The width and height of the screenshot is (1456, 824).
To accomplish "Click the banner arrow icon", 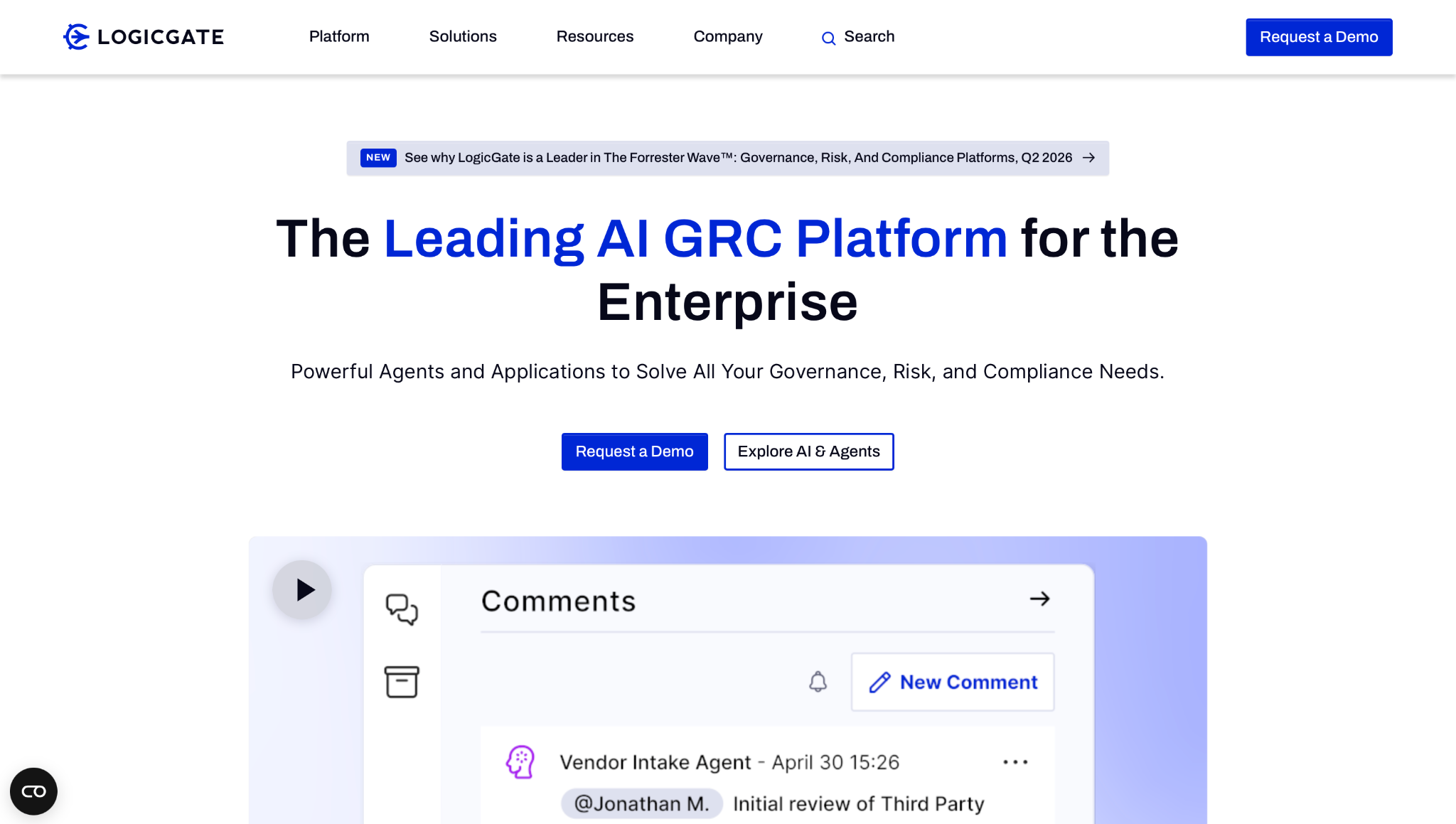I will (x=1088, y=158).
